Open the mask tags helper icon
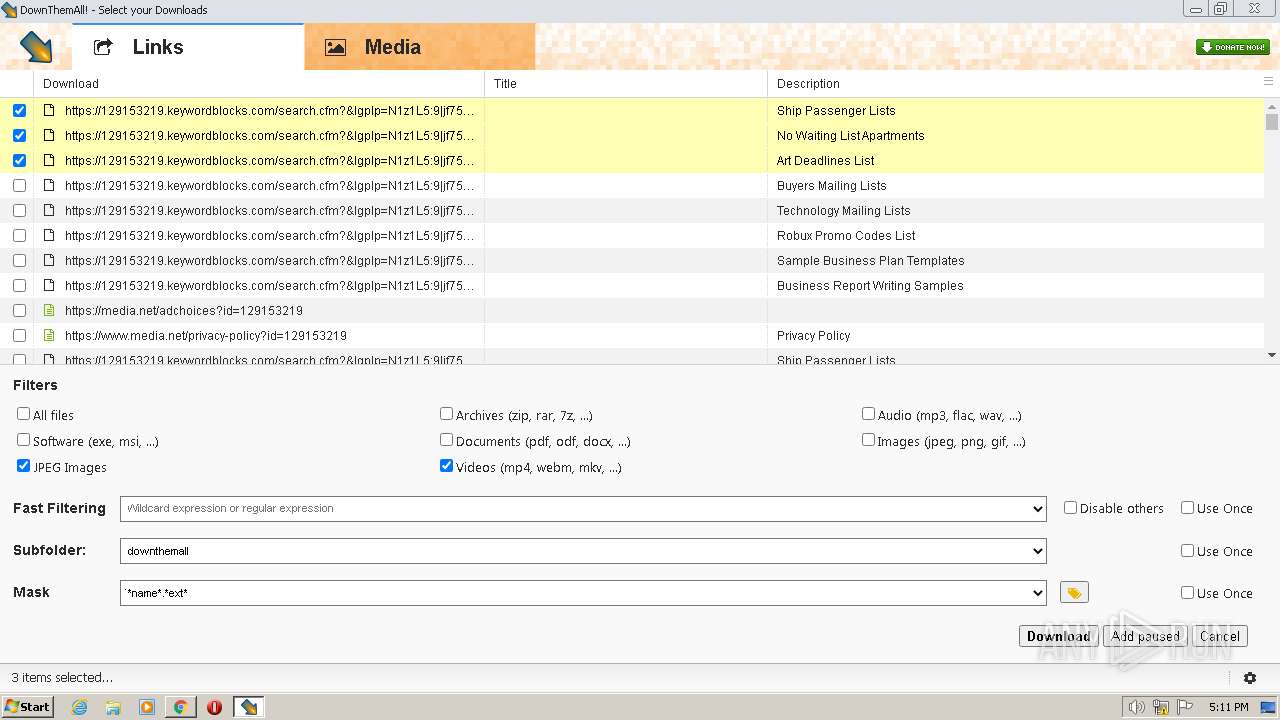This screenshot has height=720, width=1280. [x=1074, y=593]
